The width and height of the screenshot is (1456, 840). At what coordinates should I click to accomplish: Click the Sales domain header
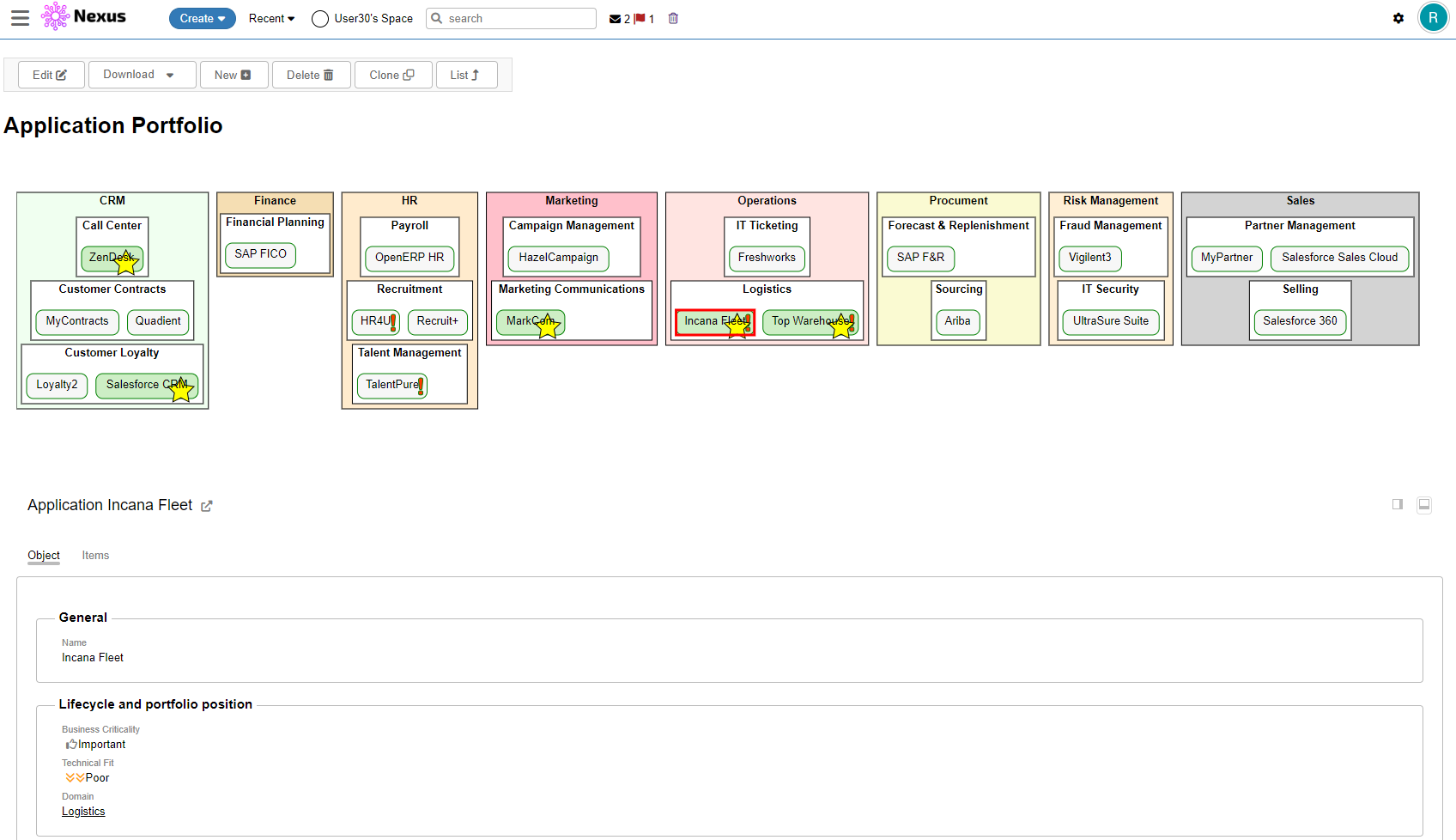(x=1301, y=201)
